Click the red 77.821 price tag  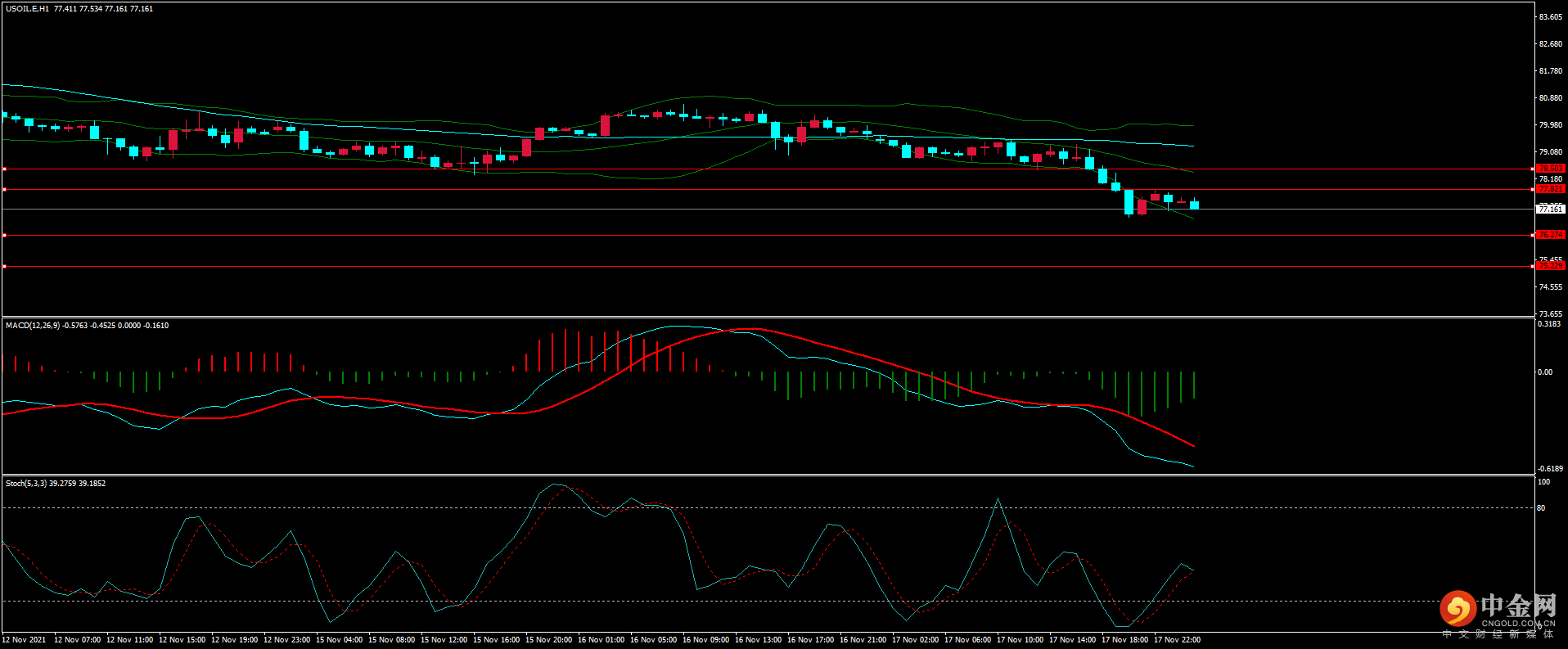[1550, 189]
